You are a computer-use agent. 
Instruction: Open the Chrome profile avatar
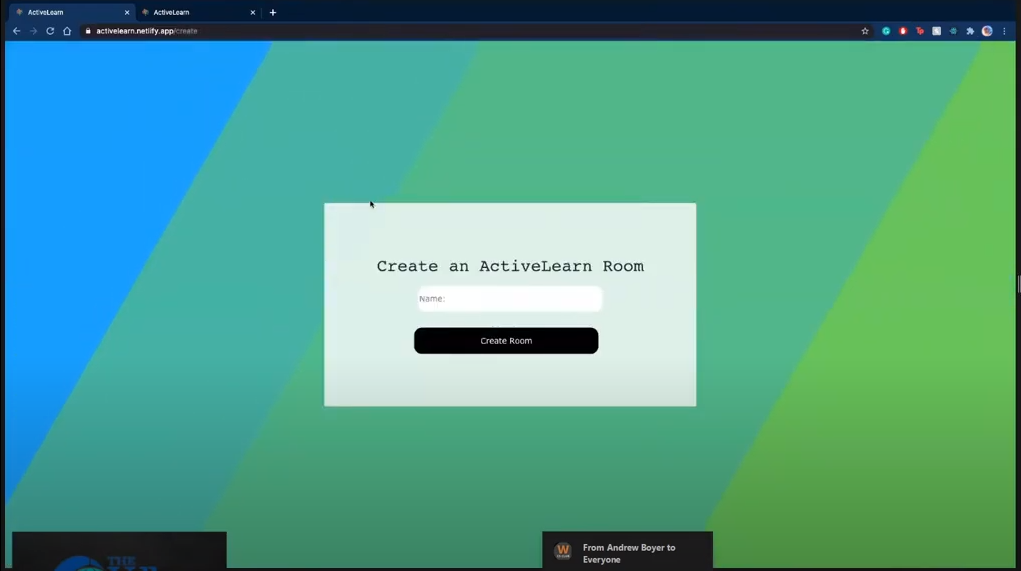[987, 31]
